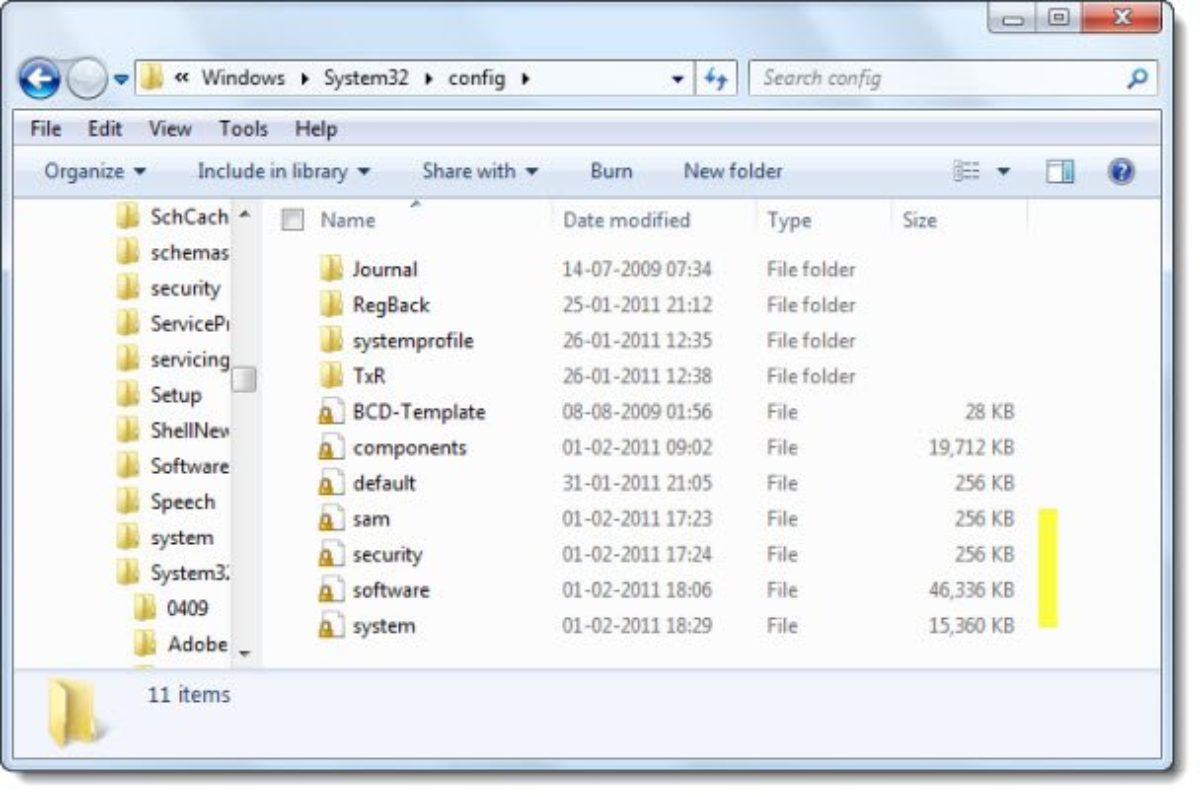The width and height of the screenshot is (1200, 797).
Task: Close the Explorer window
Action: (1121, 19)
